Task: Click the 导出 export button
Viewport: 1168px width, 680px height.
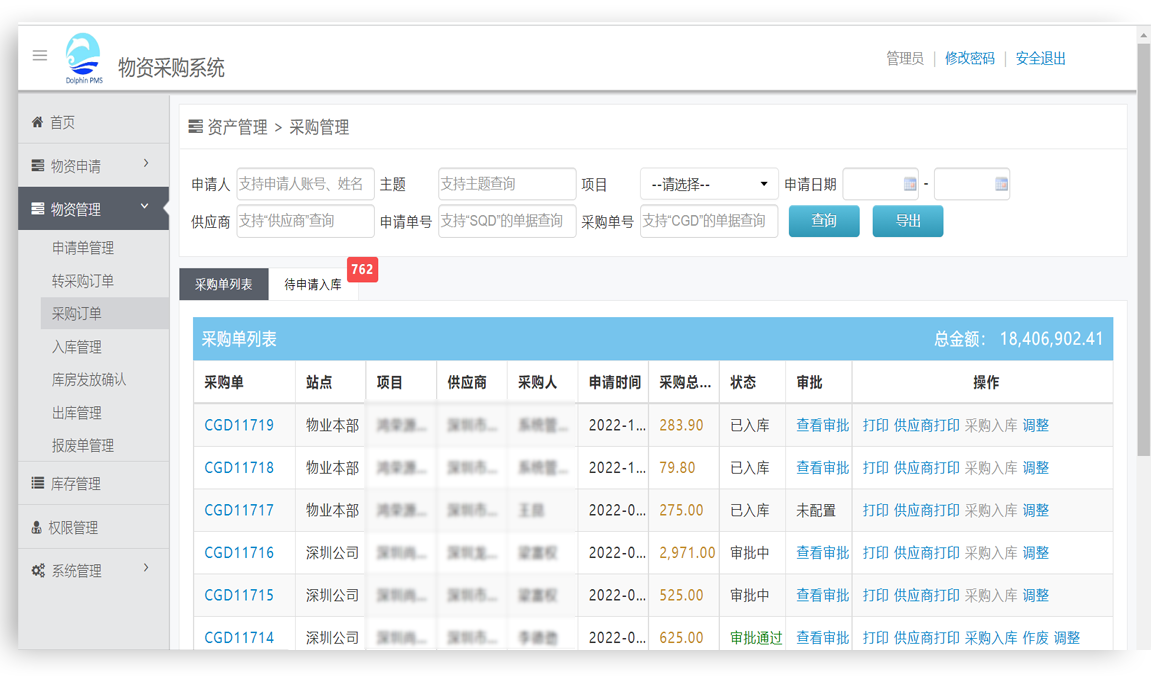Action: coord(907,221)
